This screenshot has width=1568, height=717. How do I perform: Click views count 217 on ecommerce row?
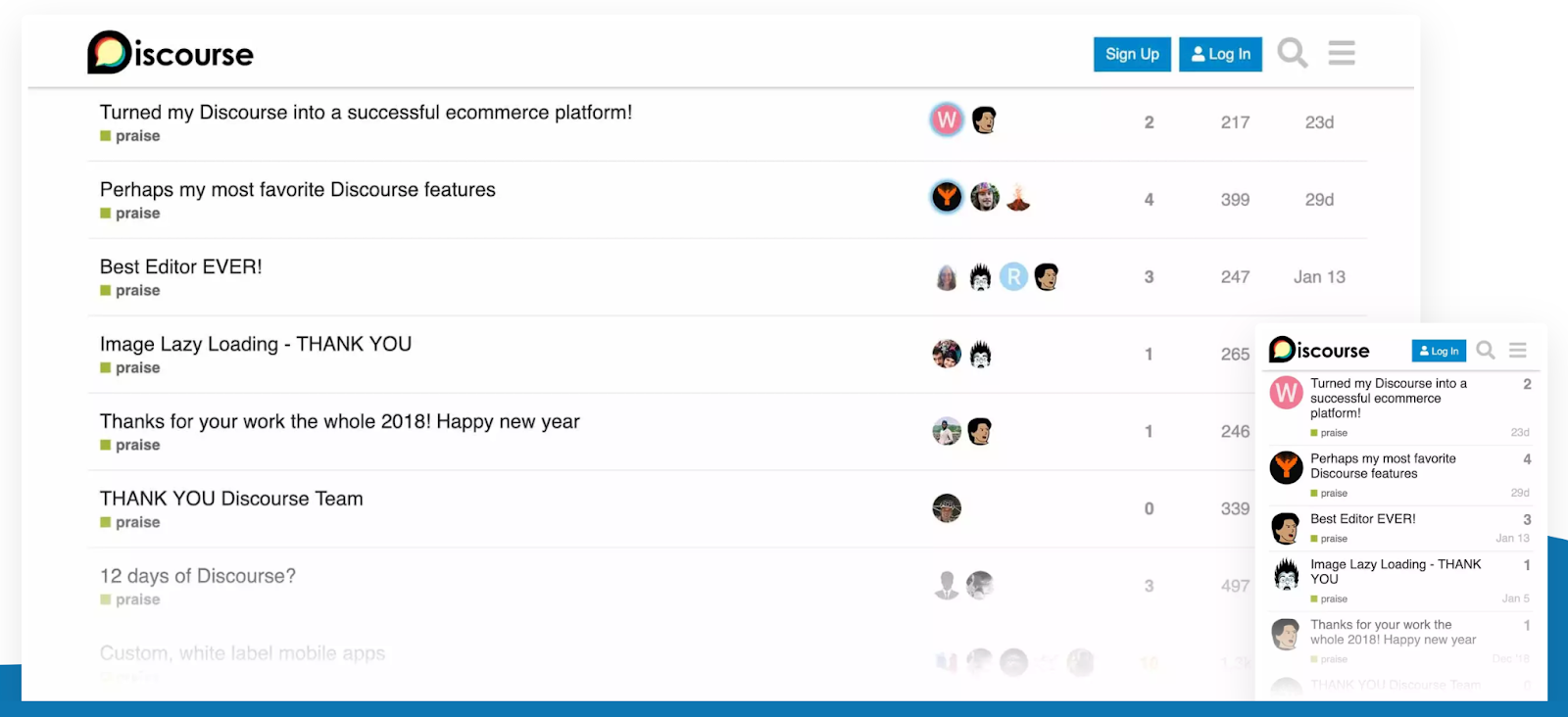1235,122
